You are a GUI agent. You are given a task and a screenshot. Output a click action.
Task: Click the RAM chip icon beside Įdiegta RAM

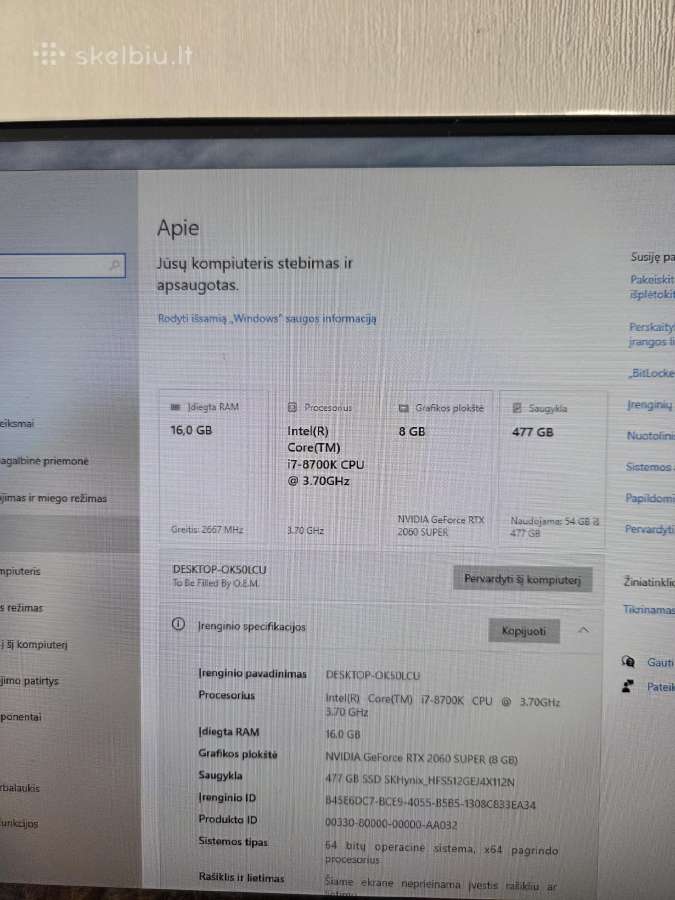(x=175, y=407)
